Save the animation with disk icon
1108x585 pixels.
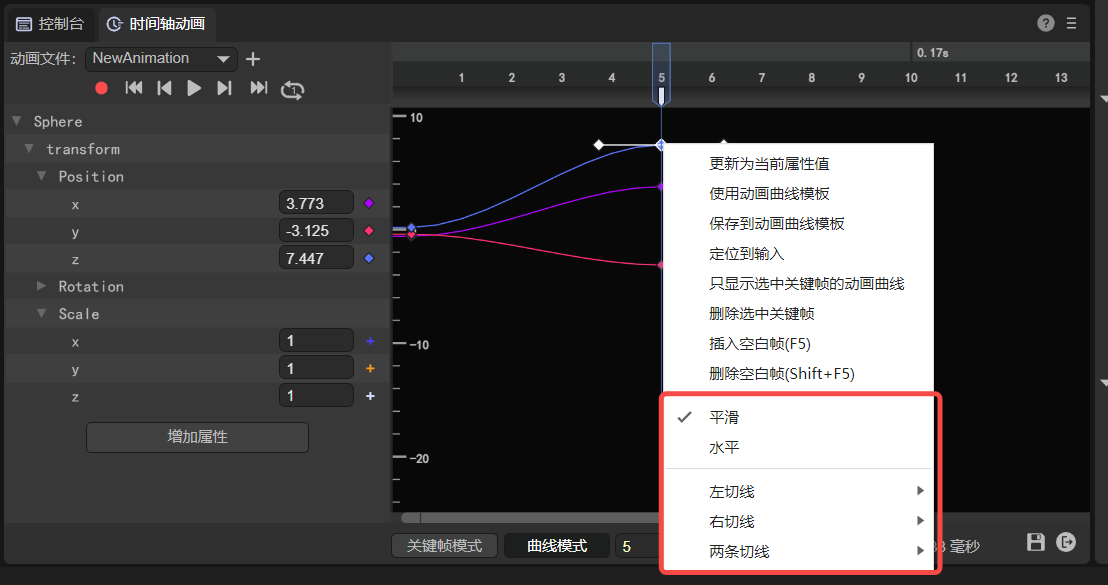(x=1036, y=542)
